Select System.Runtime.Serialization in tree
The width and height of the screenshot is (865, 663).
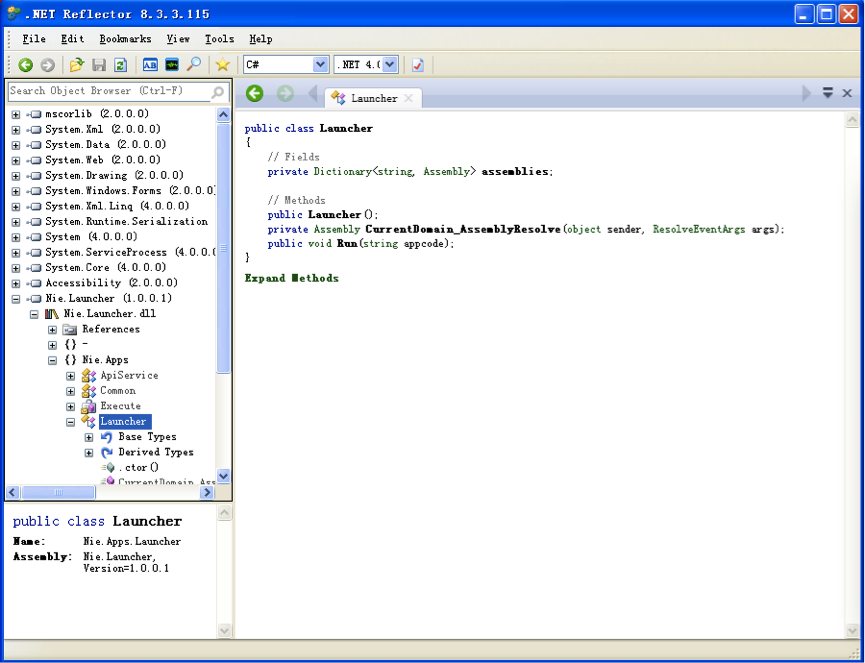click(126, 222)
